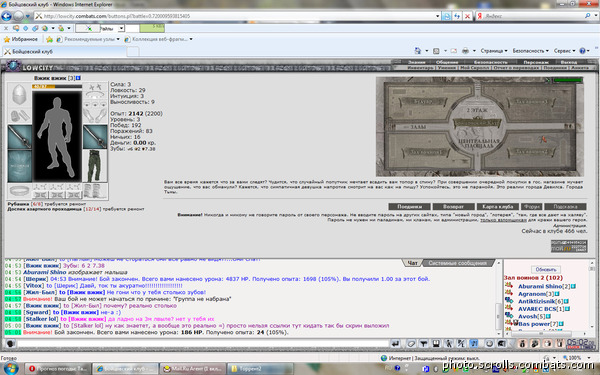The height and width of the screenshot is (375, 600).
Task: Open the Безопасность browser dropdown menu
Action: [x=530, y=51]
